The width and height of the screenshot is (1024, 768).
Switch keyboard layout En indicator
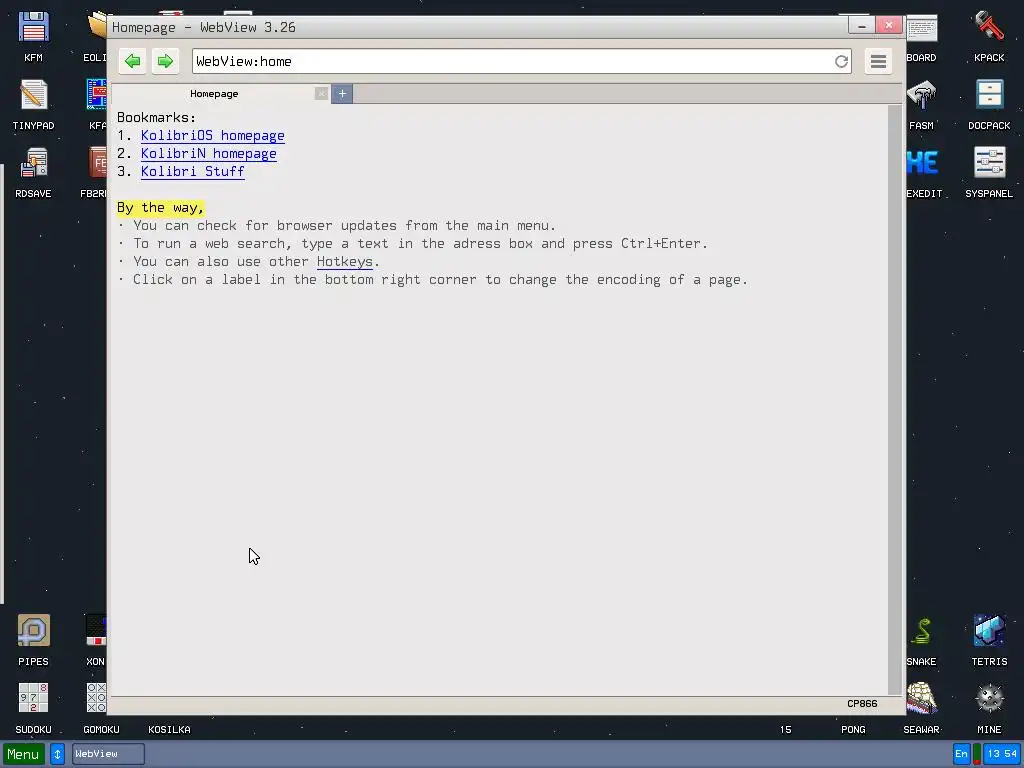point(961,754)
